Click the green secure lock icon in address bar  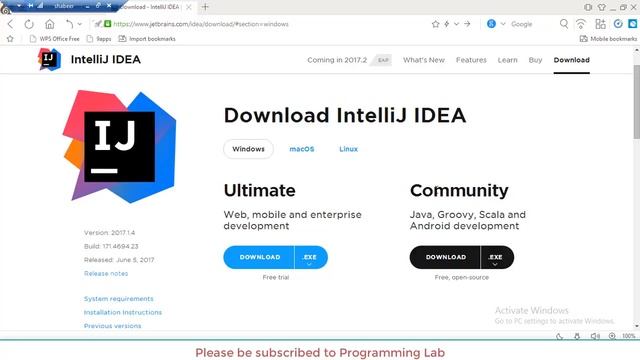tap(107, 24)
